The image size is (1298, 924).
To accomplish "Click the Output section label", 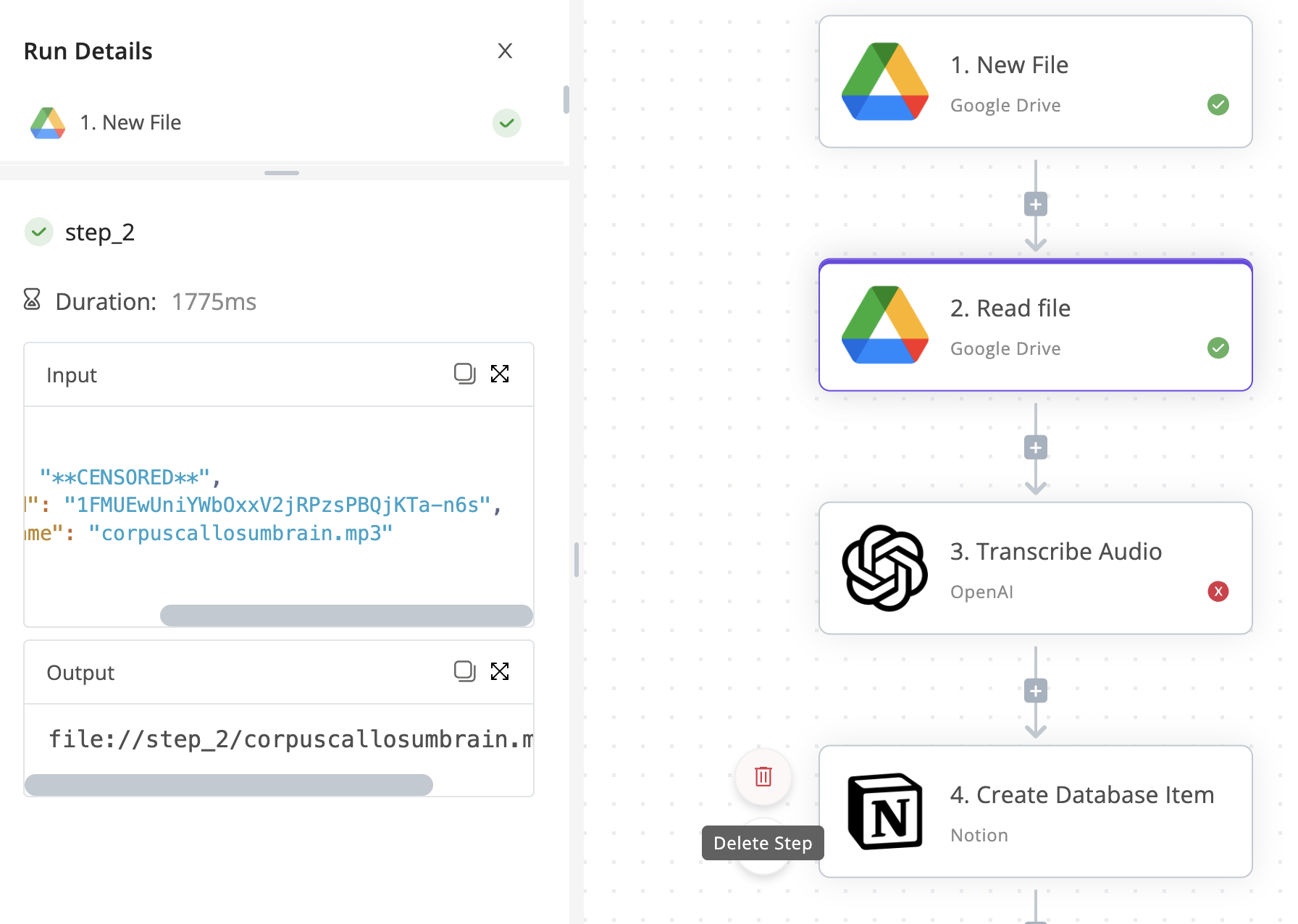I will [80, 673].
